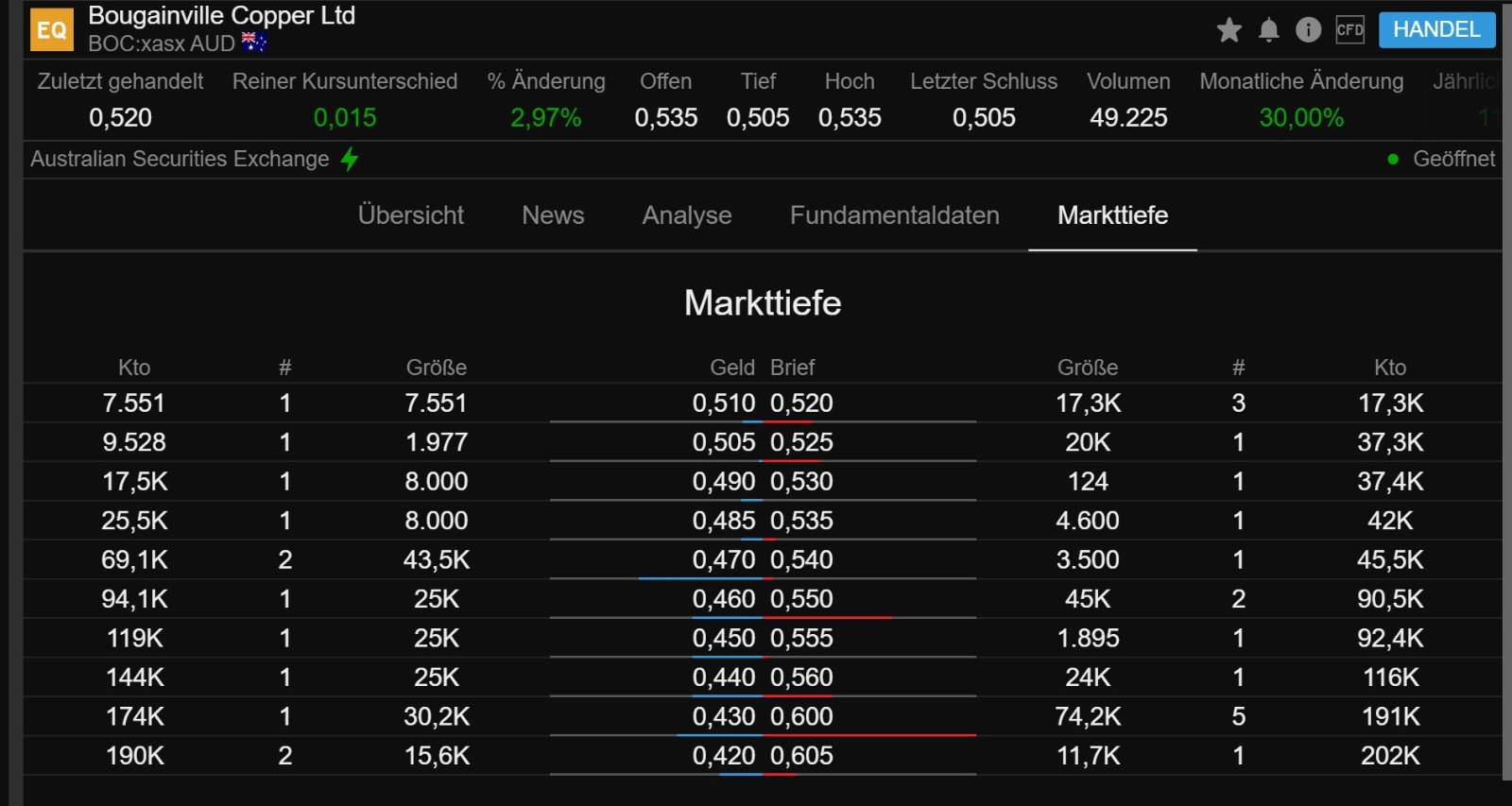Click the Letzter Schluss label
Image resolution: width=1512 pixels, height=806 pixels.
(x=984, y=81)
